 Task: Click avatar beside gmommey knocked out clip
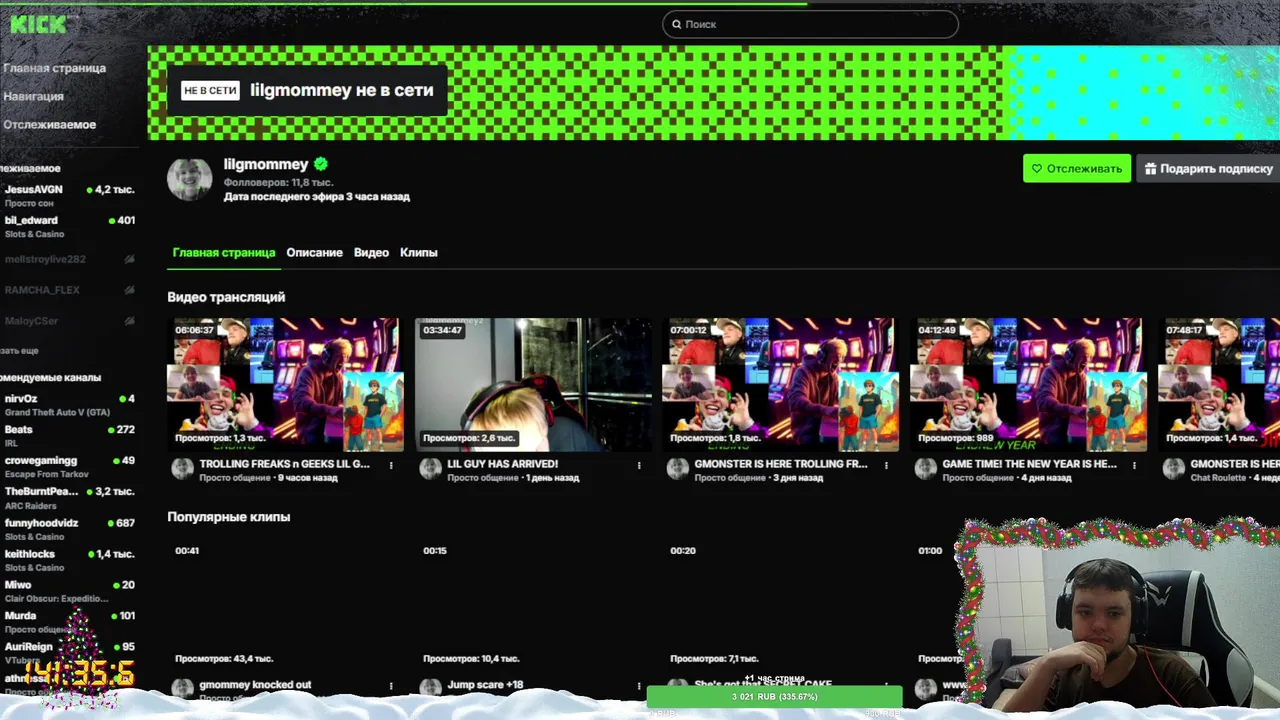point(182,688)
